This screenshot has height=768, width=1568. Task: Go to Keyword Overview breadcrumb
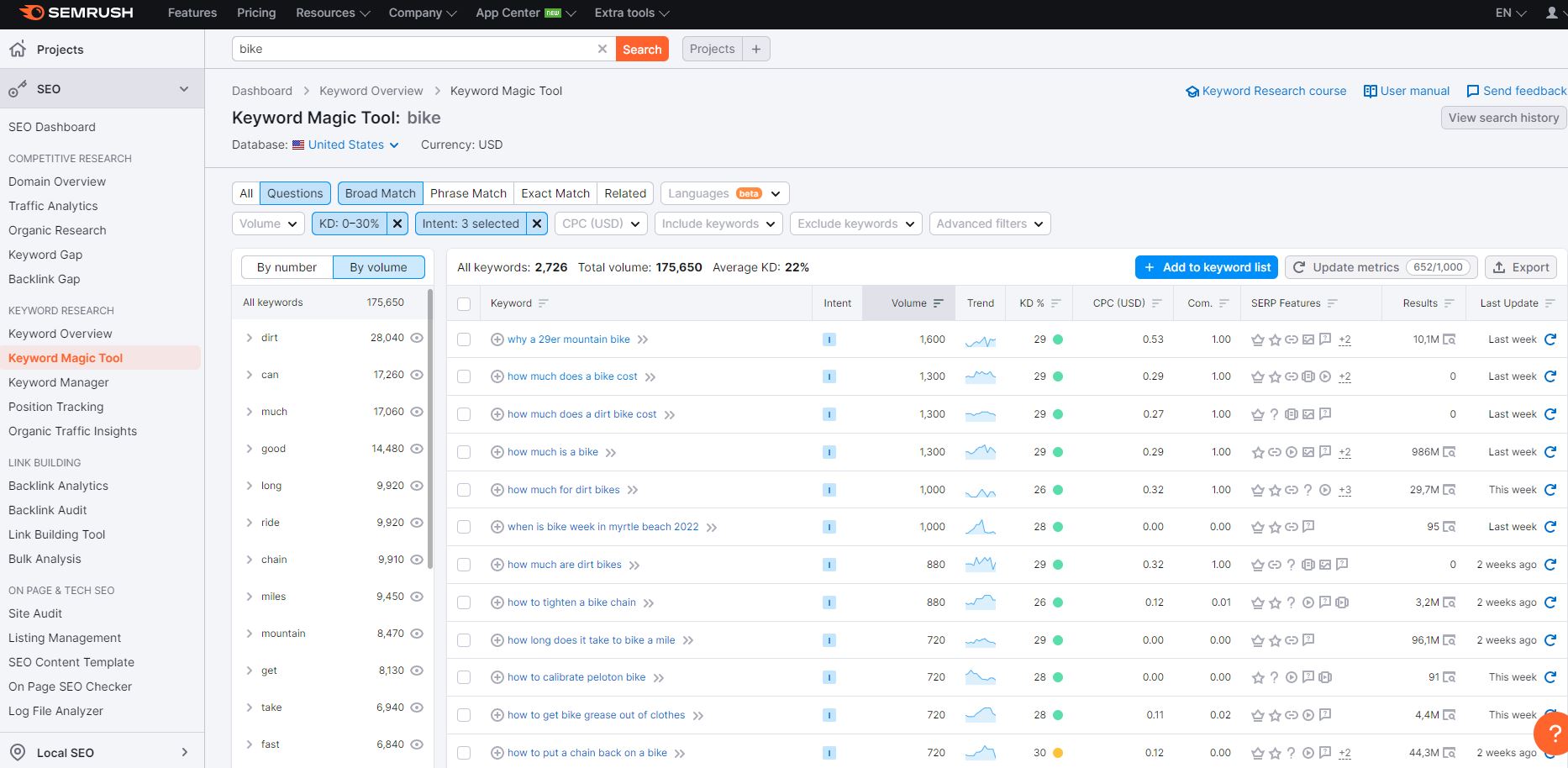[x=371, y=91]
